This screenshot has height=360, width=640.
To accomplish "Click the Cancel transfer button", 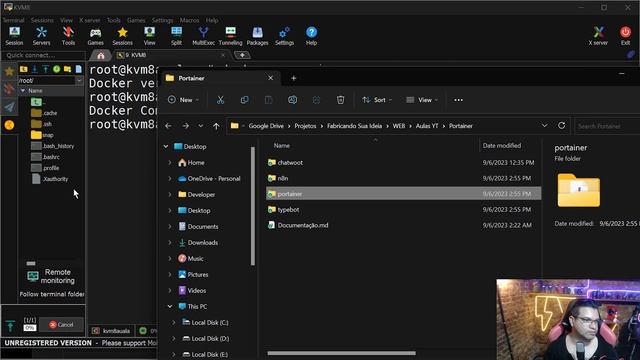I will 61,324.
